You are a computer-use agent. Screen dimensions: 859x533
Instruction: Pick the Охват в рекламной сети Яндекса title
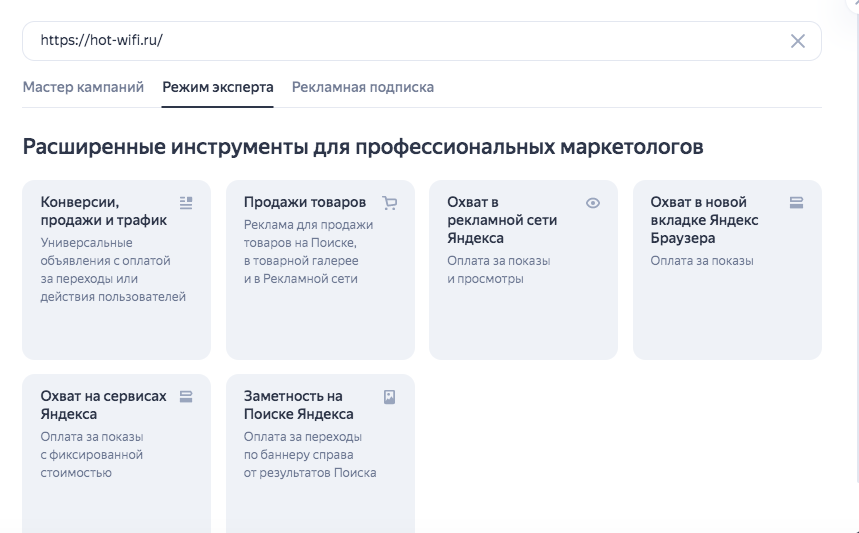pos(502,220)
